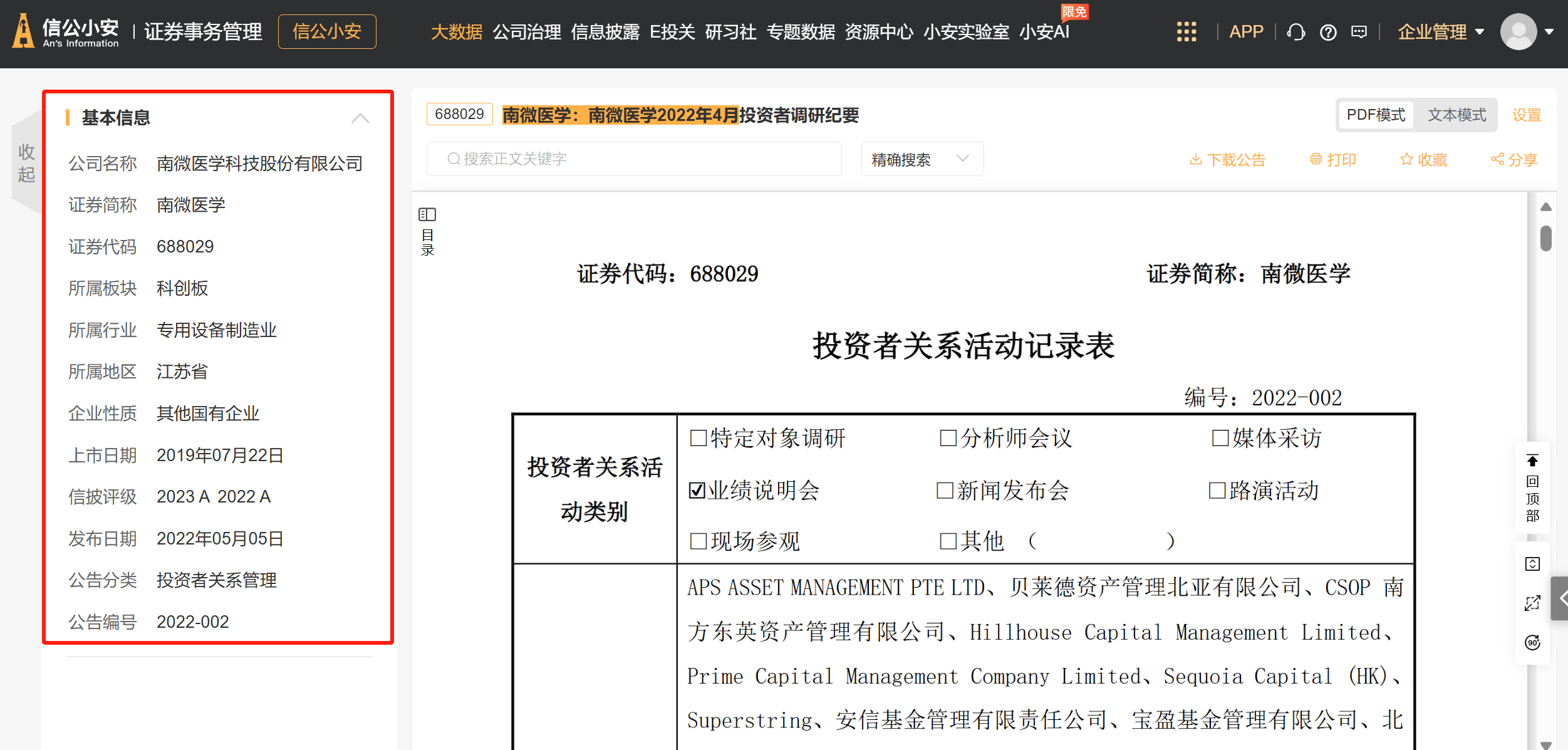This screenshot has height=750, width=1568.
Task: Click the 其他国有企业 value
Action: click(x=208, y=414)
